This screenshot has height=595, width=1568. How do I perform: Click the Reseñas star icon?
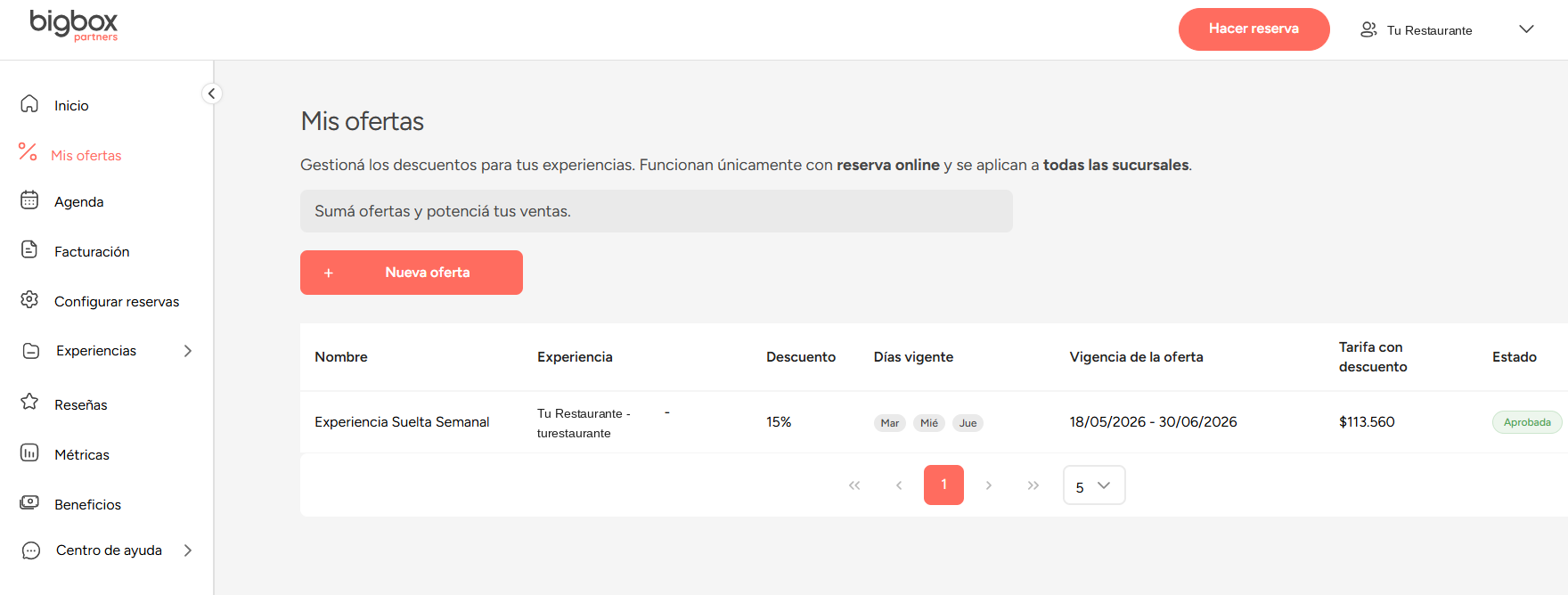29,403
